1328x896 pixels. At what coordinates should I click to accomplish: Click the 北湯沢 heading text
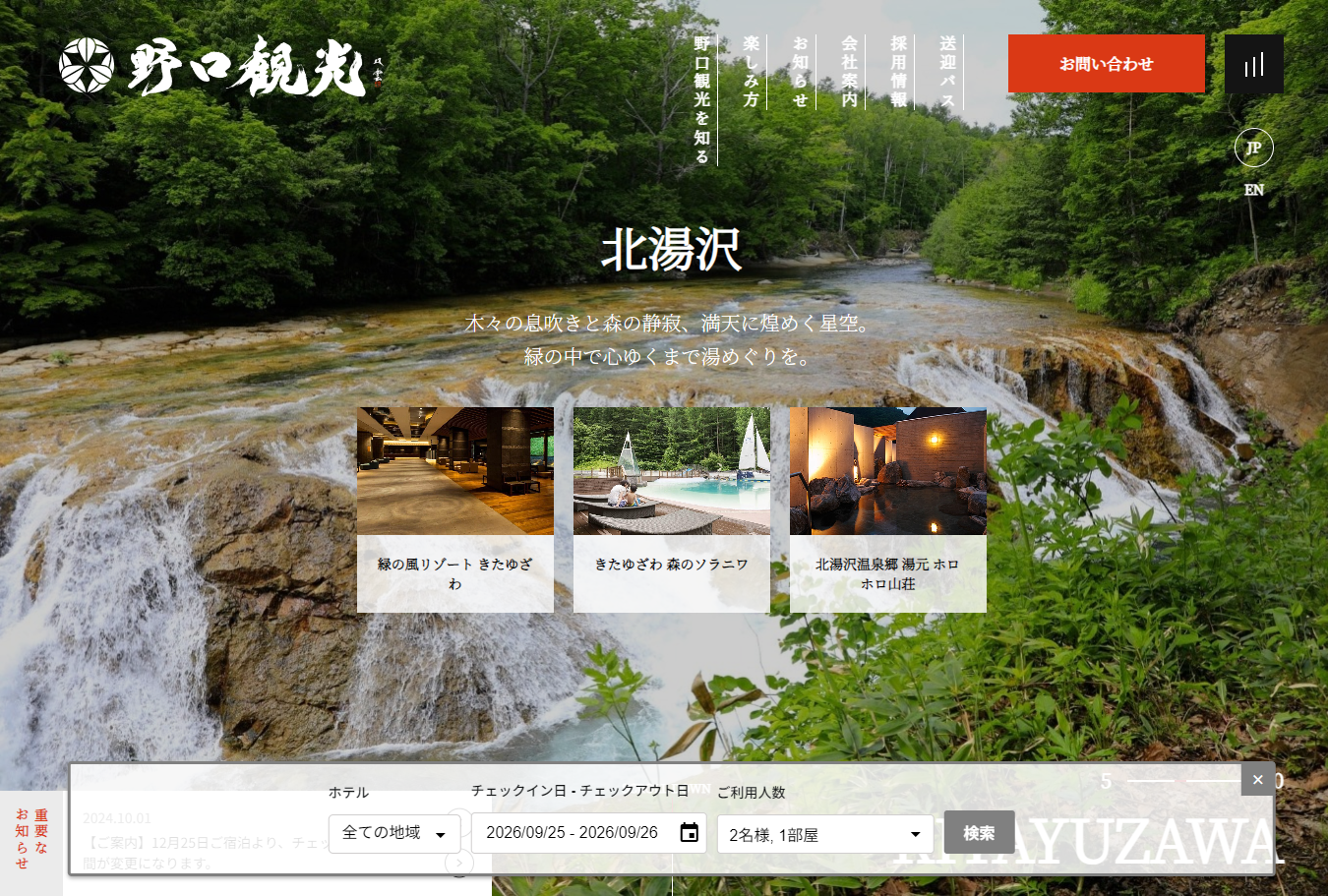point(672,250)
